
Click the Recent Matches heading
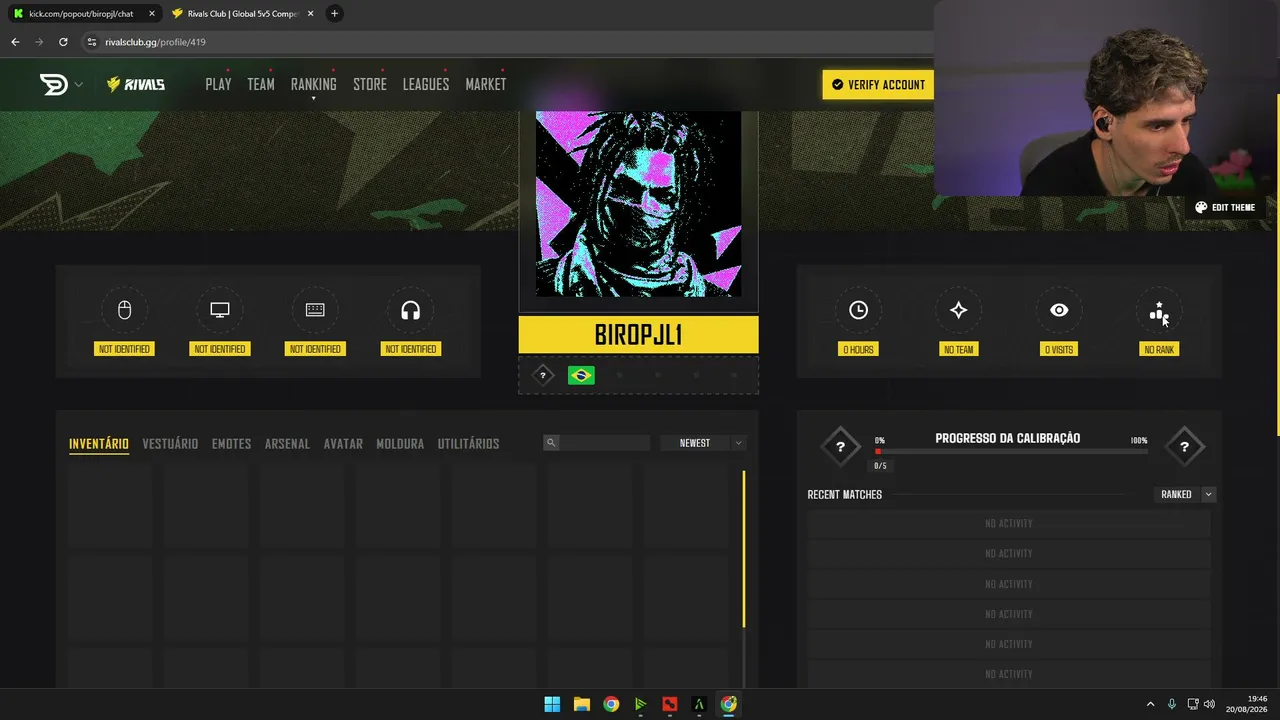click(x=845, y=495)
